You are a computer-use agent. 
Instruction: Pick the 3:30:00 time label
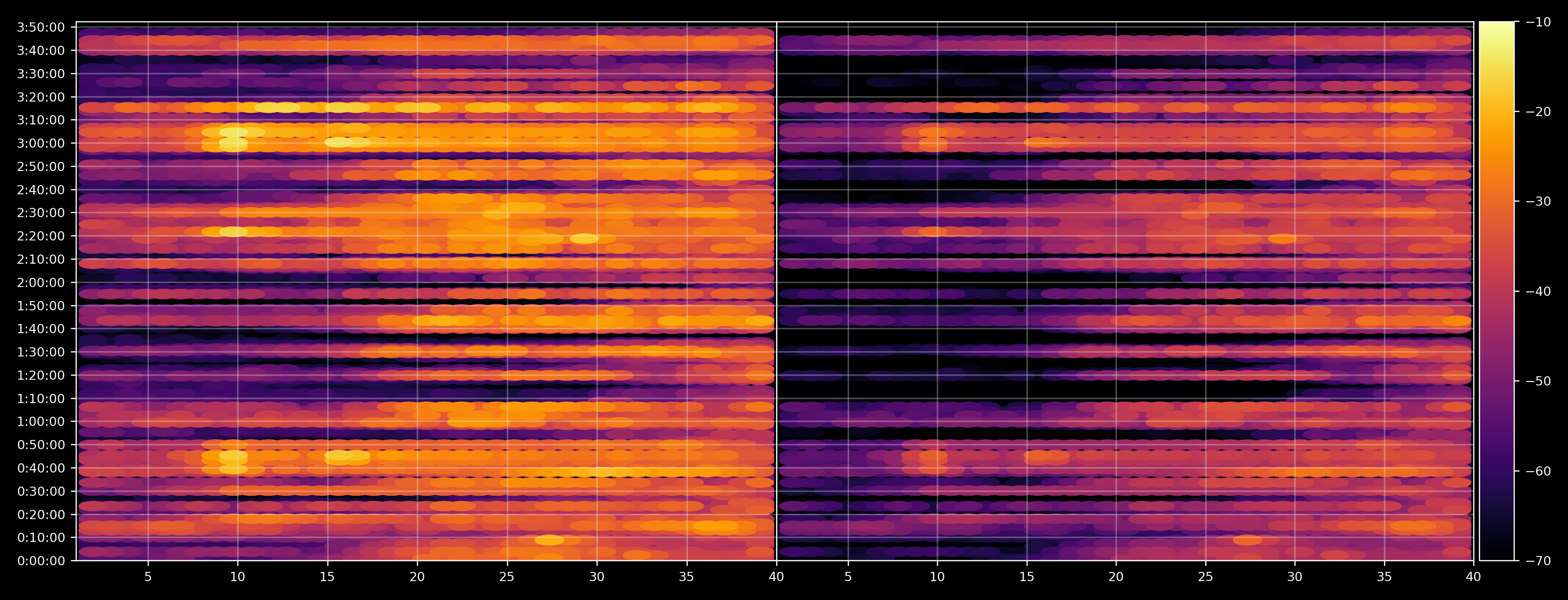(x=41, y=74)
